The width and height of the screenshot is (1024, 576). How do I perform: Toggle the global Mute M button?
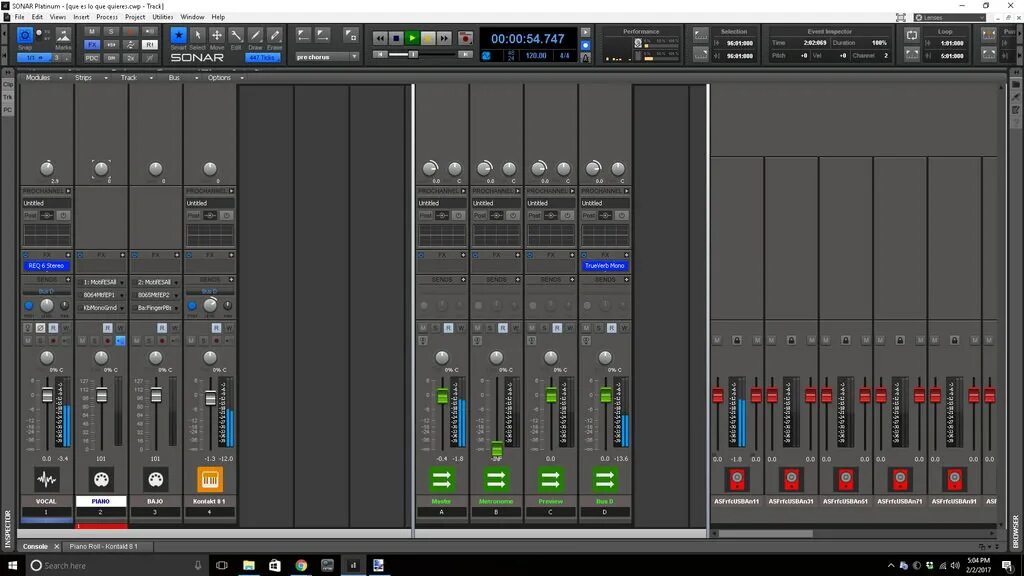(x=91, y=31)
